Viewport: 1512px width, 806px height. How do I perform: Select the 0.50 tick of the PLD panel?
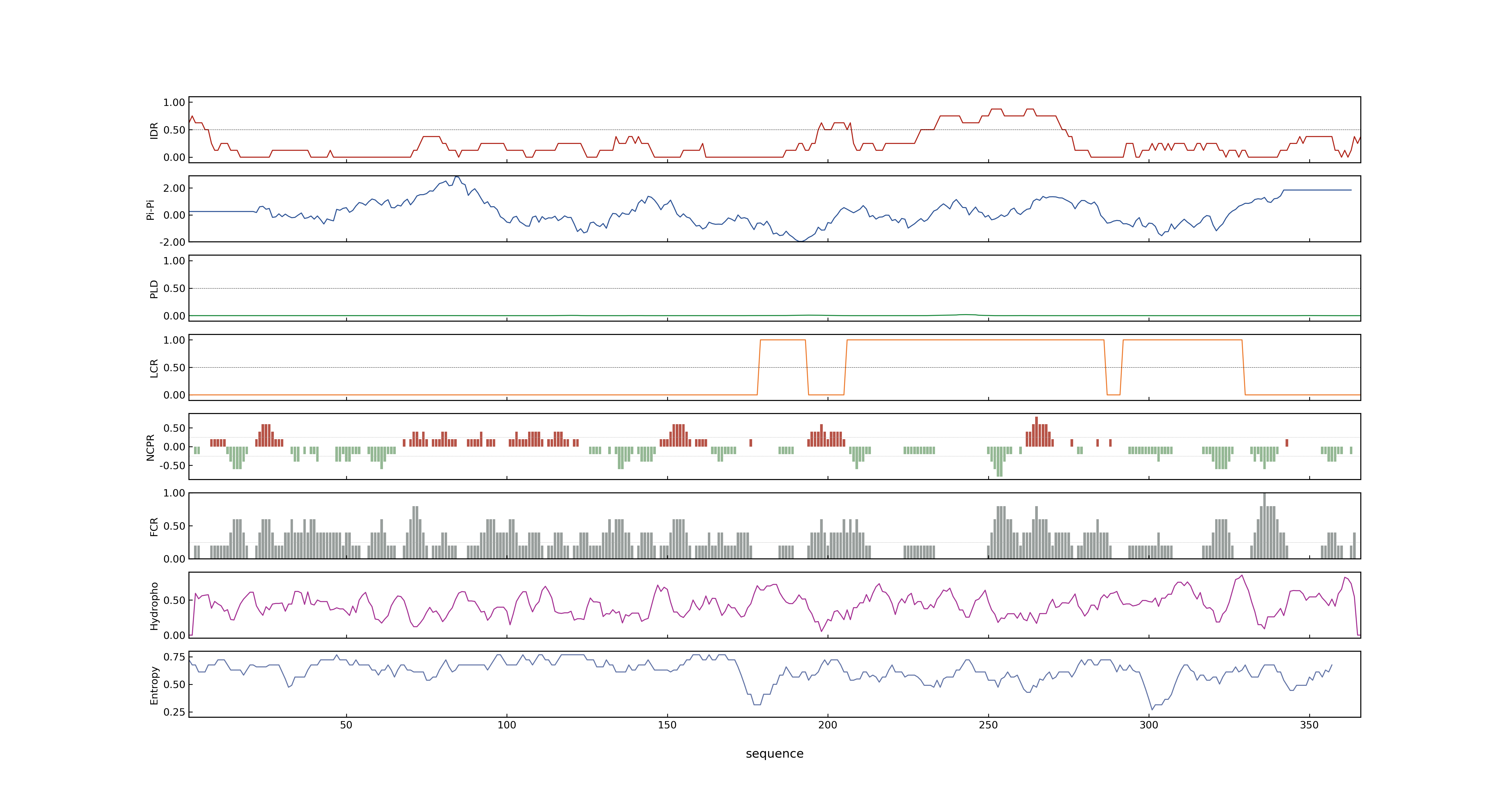coord(174,288)
